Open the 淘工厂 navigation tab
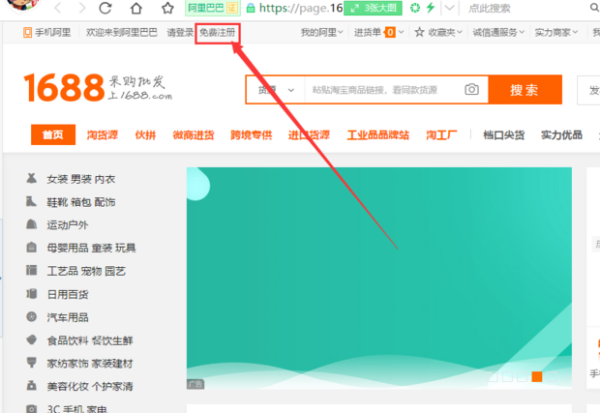 pyautogui.click(x=442, y=135)
